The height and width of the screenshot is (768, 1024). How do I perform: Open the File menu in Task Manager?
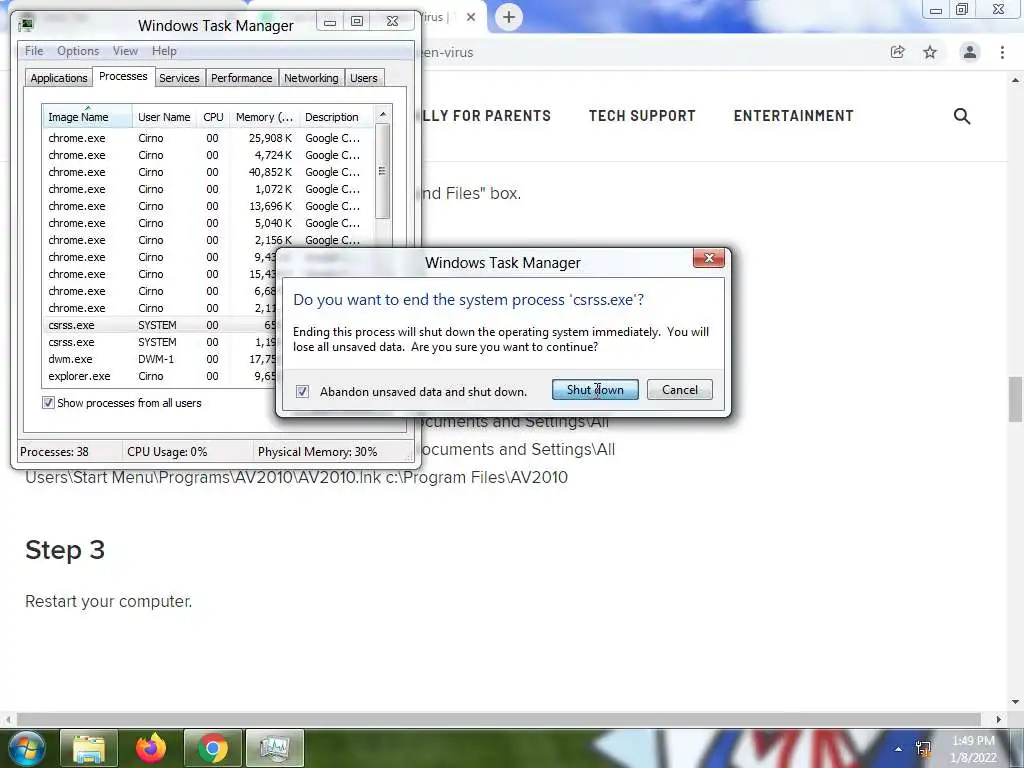[34, 51]
